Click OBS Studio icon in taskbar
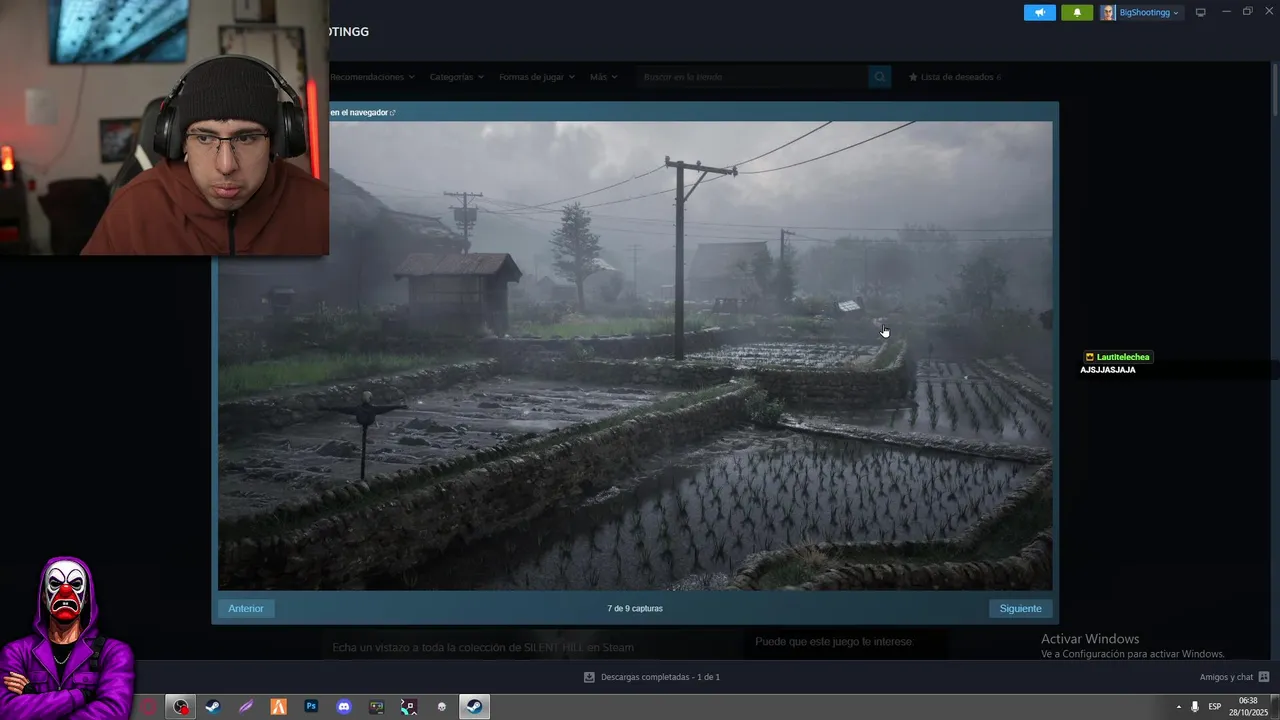Image resolution: width=1280 pixels, height=720 pixels. click(x=180, y=707)
